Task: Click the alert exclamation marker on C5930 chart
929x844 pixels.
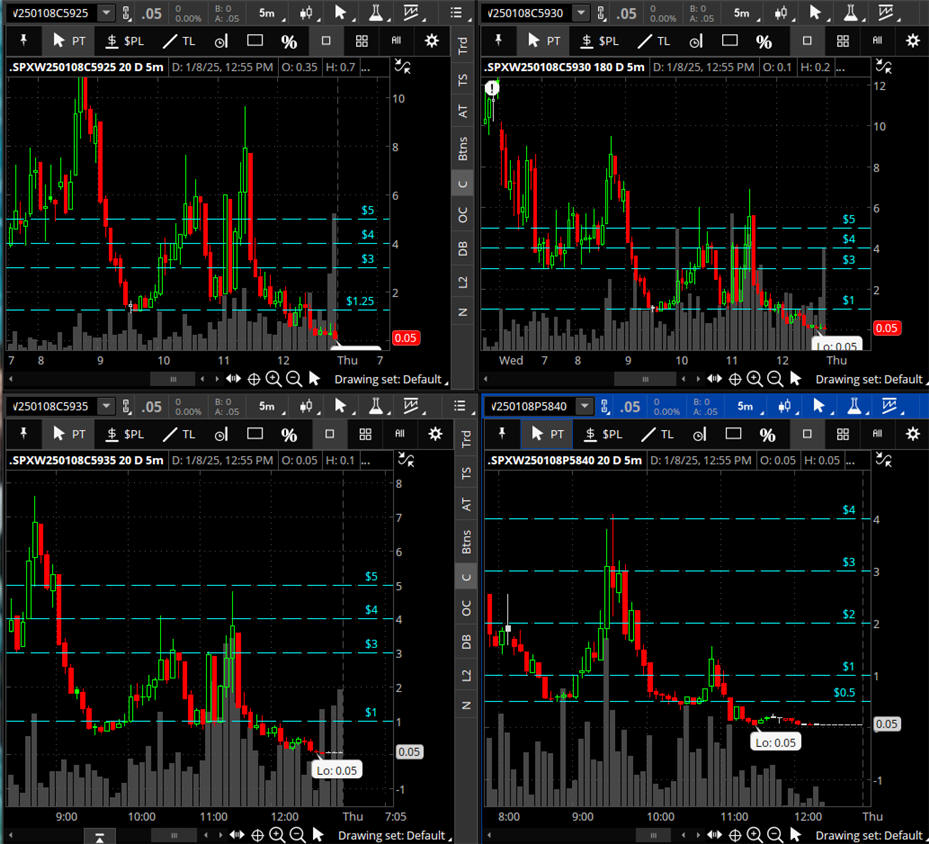Action: [x=493, y=88]
